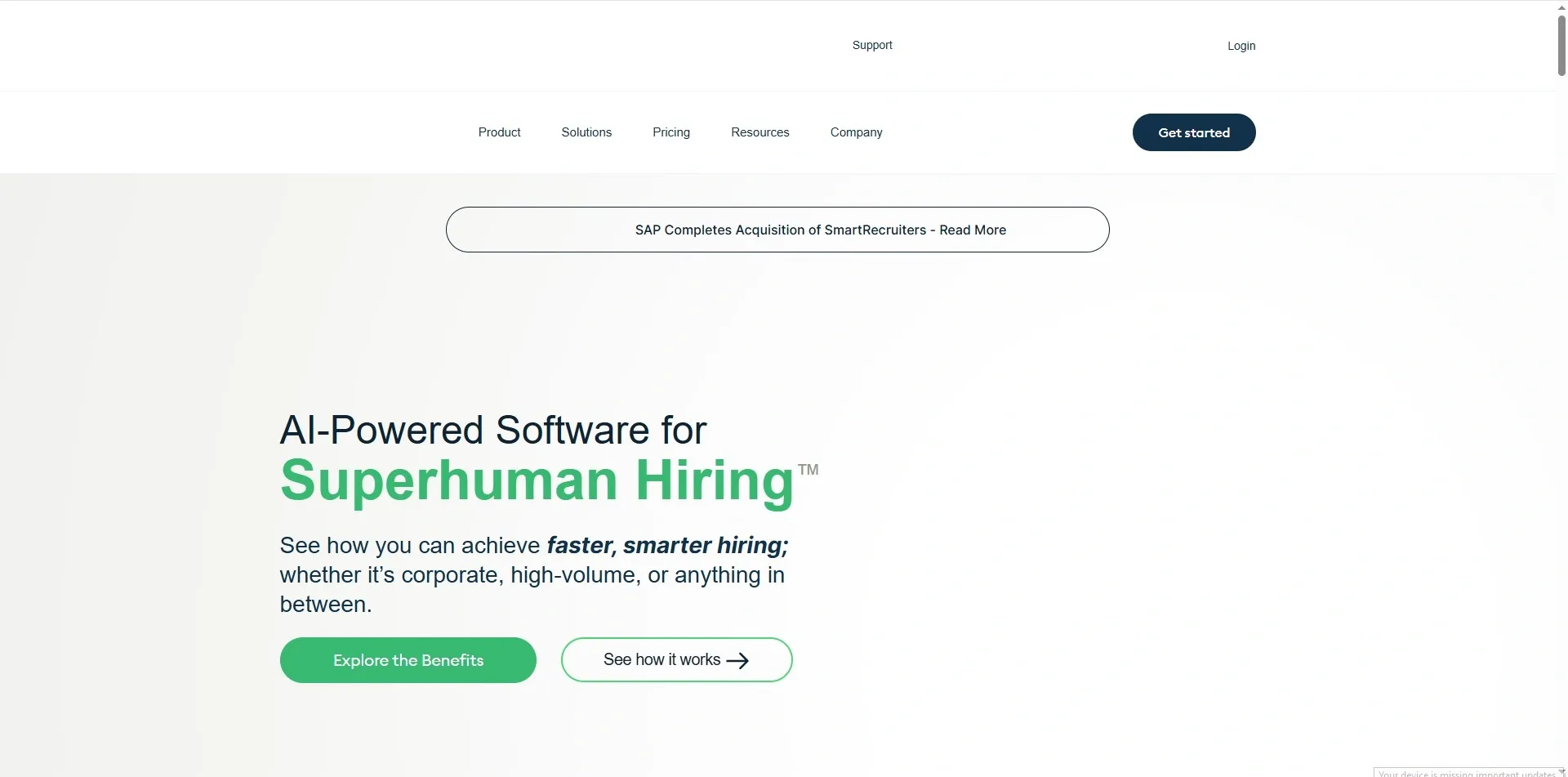Open the Login page
1568x777 pixels.
[1241, 46]
